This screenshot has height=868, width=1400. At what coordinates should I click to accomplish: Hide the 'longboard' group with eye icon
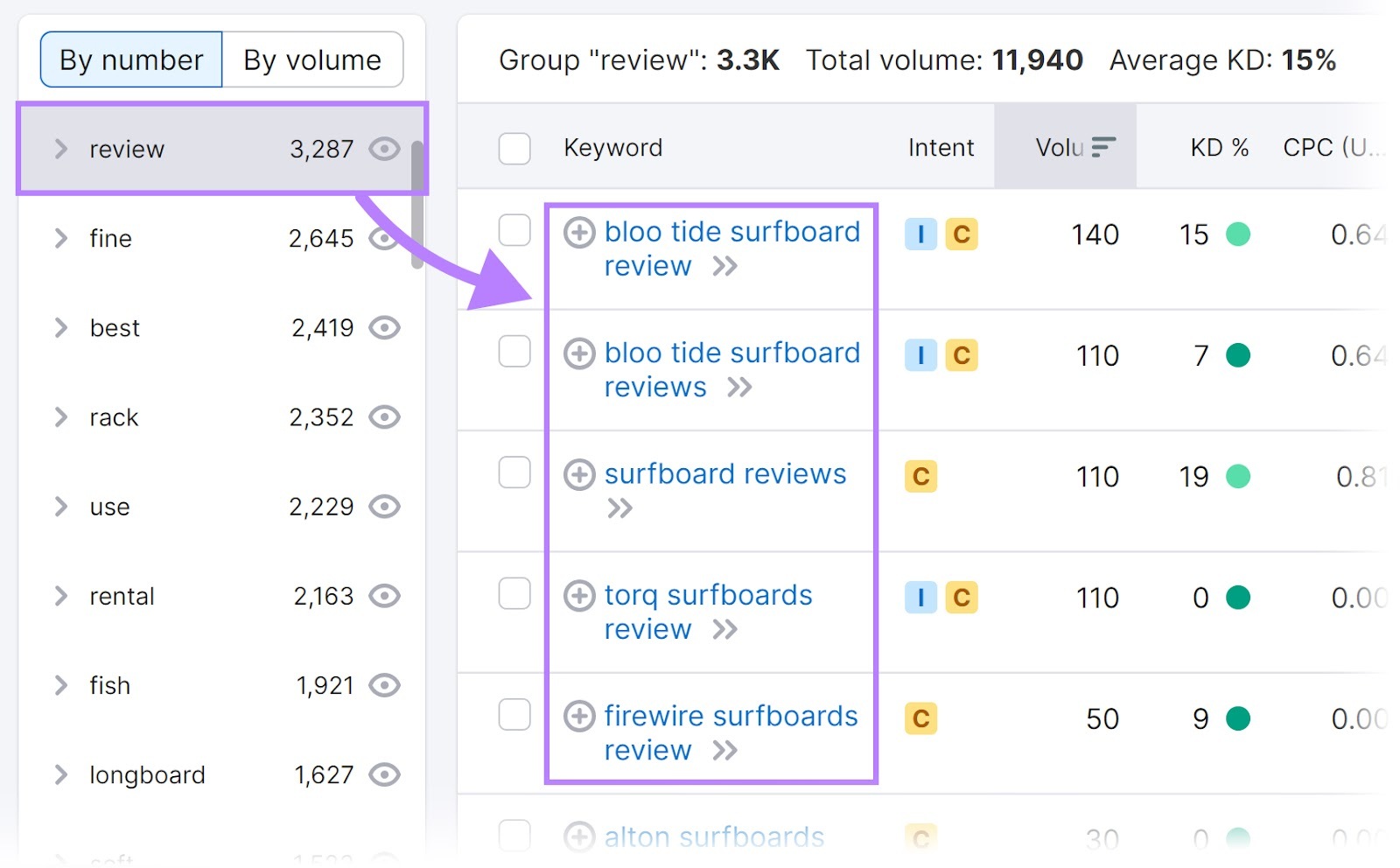tap(384, 774)
